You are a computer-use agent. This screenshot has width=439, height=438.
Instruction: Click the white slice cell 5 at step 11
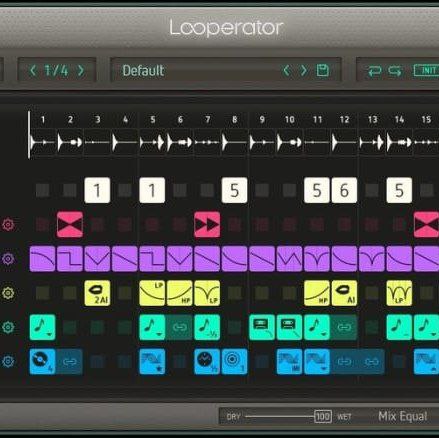tap(317, 190)
